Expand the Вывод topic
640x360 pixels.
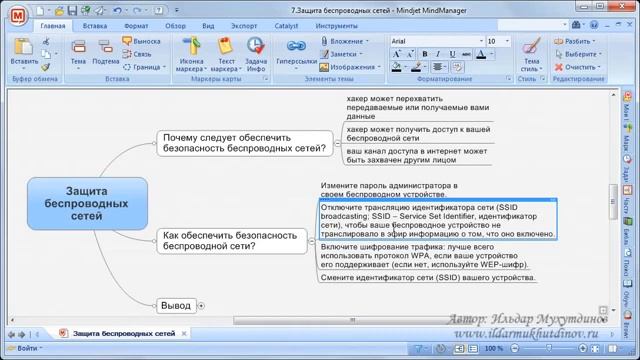(201, 306)
